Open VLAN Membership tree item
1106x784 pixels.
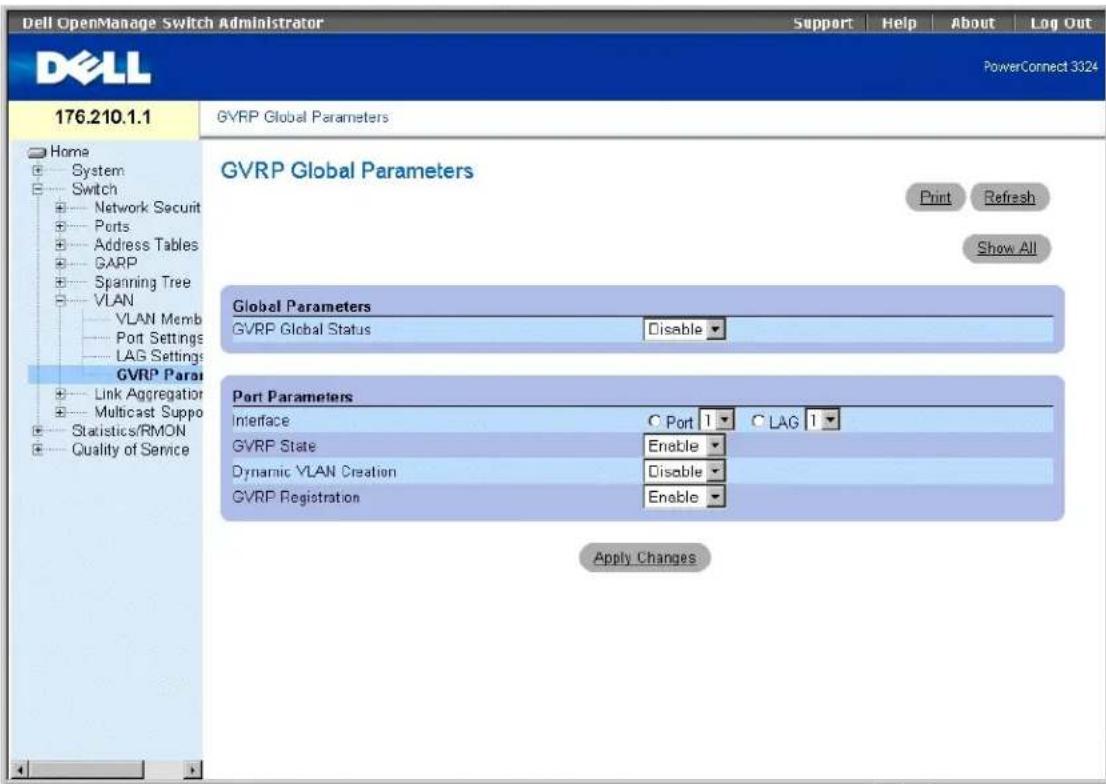(x=159, y=319)
